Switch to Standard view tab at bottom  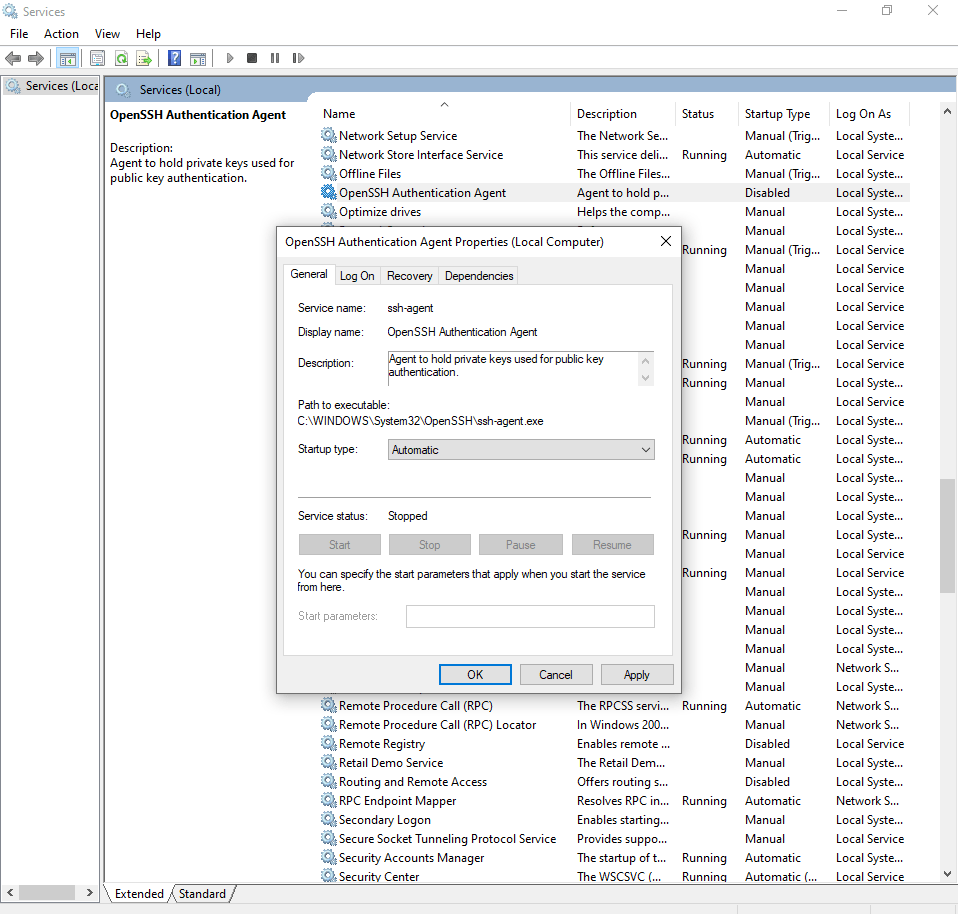[202, 894]
